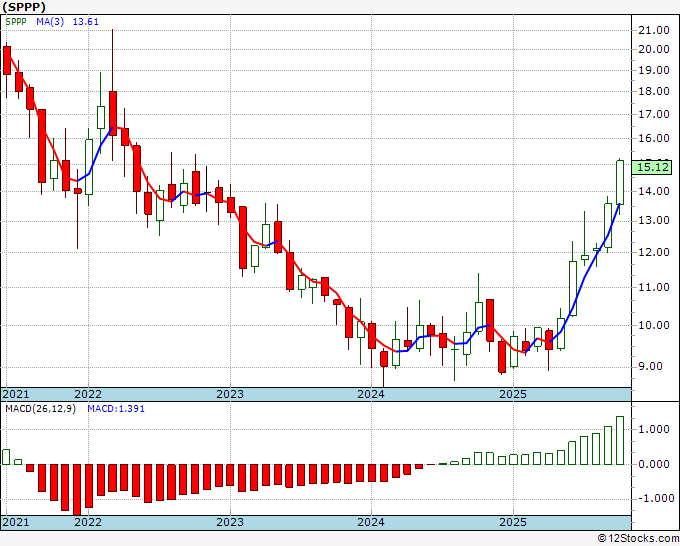Click 2025 on the price chart timeline
680x546 pixels.
point(513,394)
